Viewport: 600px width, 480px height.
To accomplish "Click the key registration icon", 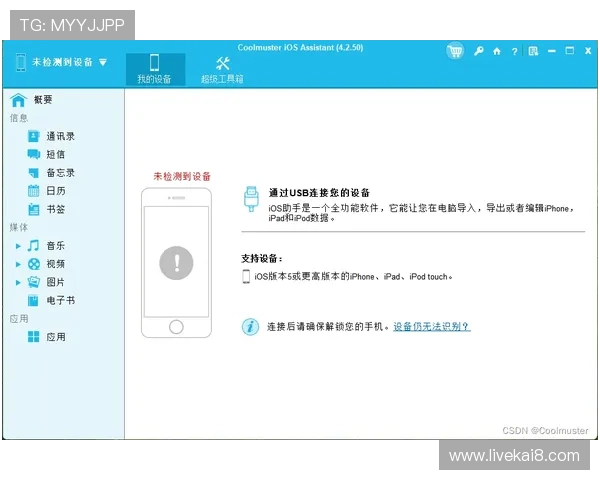I will pyautogui.click(x=478, y=51).
